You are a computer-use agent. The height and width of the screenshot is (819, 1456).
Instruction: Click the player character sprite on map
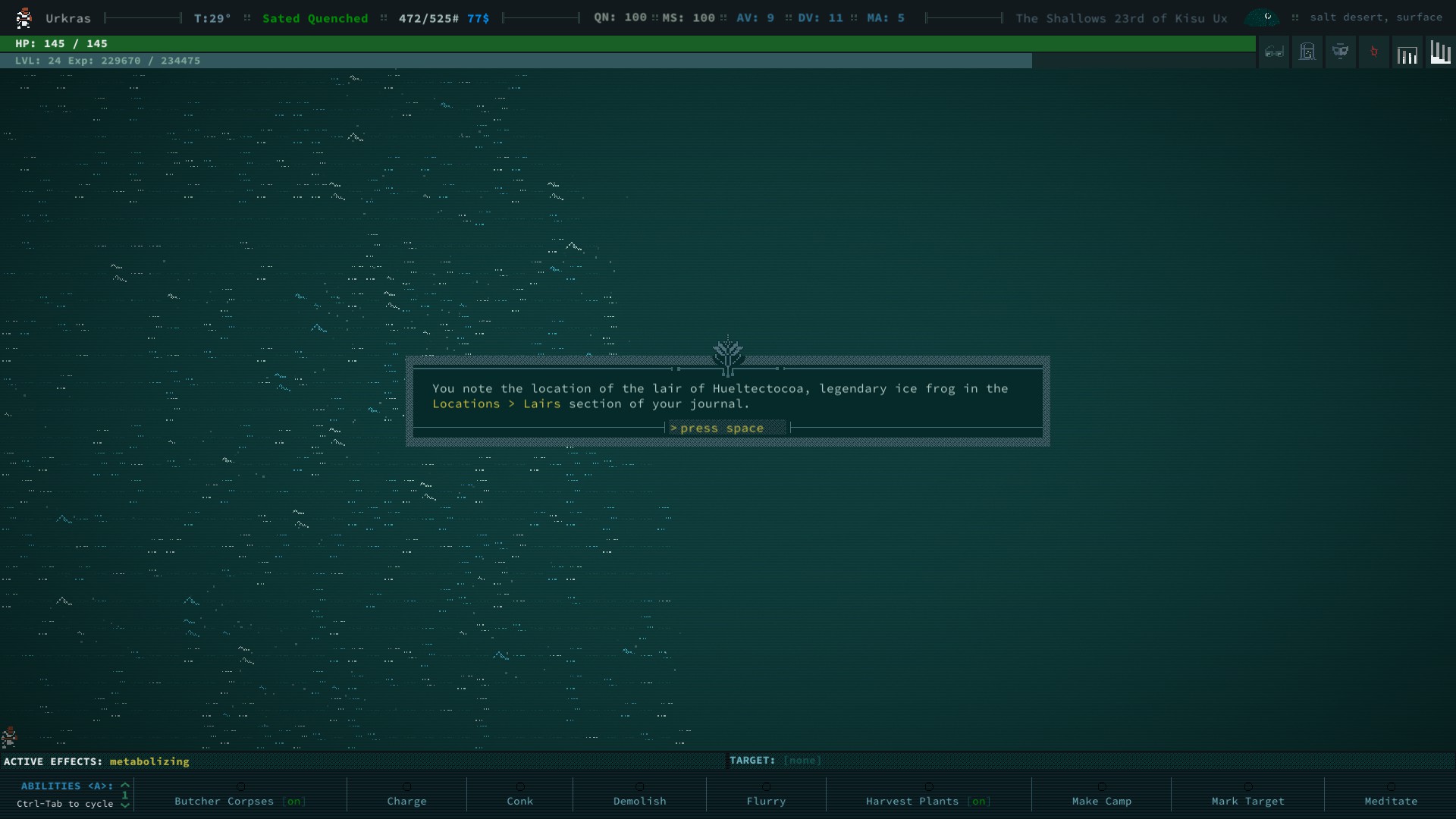9,736
